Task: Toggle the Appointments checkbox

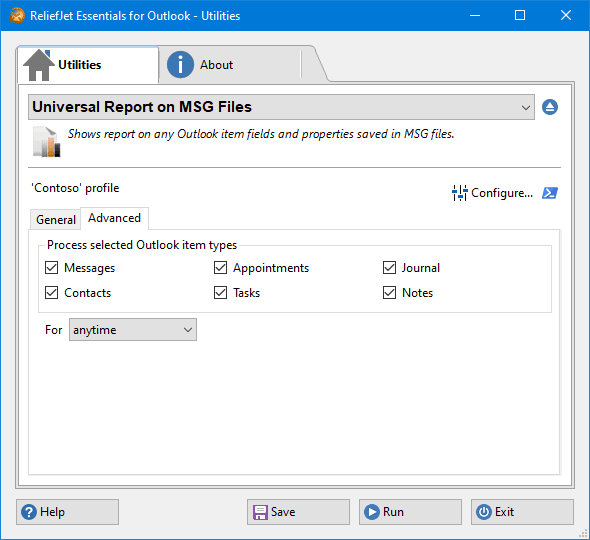Action: point(220,268)
